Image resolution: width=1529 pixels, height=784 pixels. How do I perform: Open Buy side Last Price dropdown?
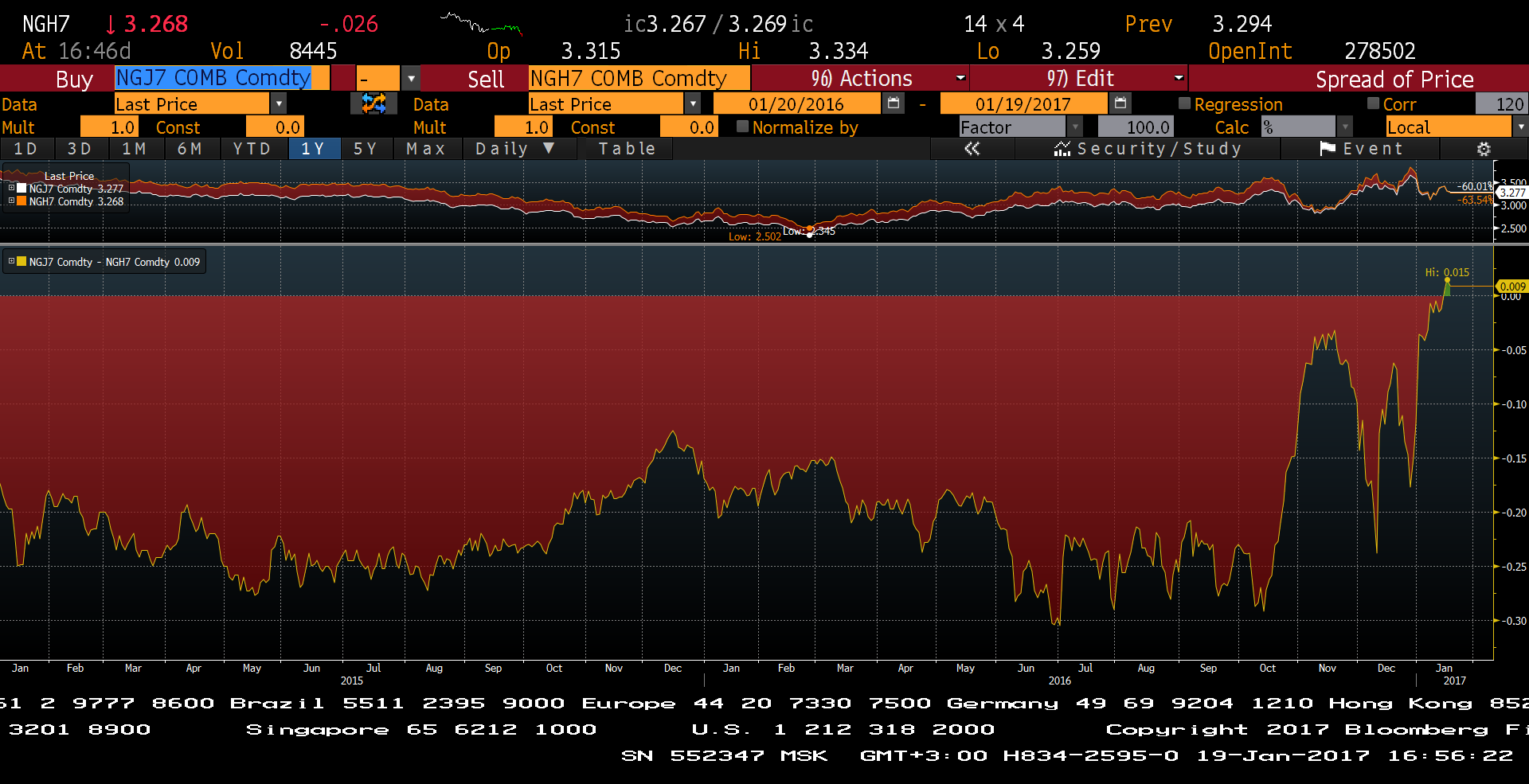(x=278, y=103)
